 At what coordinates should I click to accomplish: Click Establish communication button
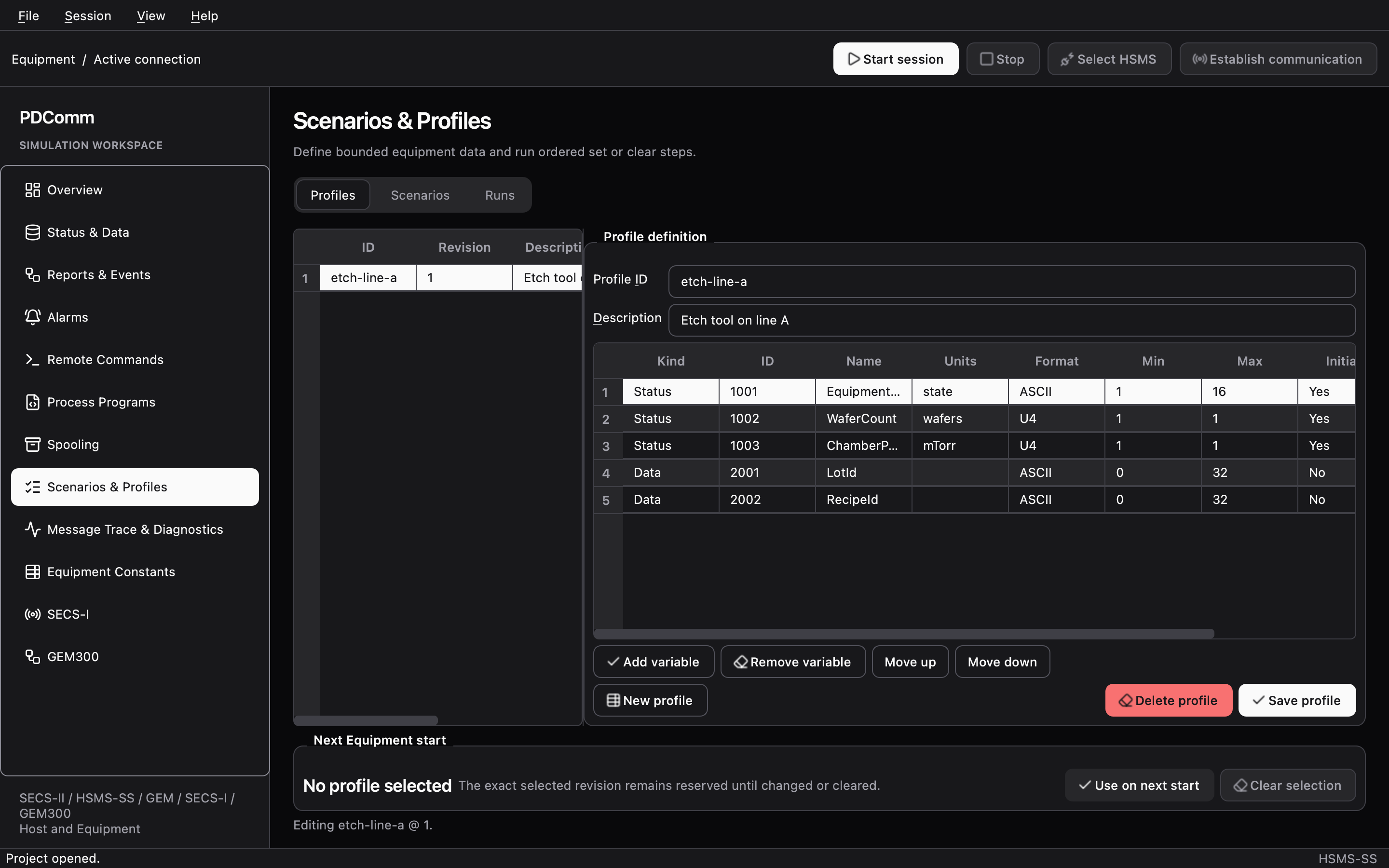click(1278, 59)
